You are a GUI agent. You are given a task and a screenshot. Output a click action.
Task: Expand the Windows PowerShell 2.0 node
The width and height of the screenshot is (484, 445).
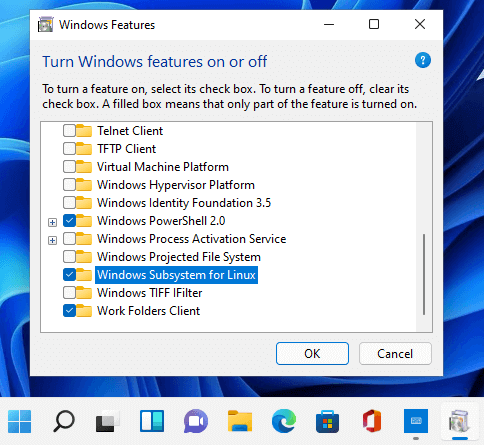coord(52,222)
